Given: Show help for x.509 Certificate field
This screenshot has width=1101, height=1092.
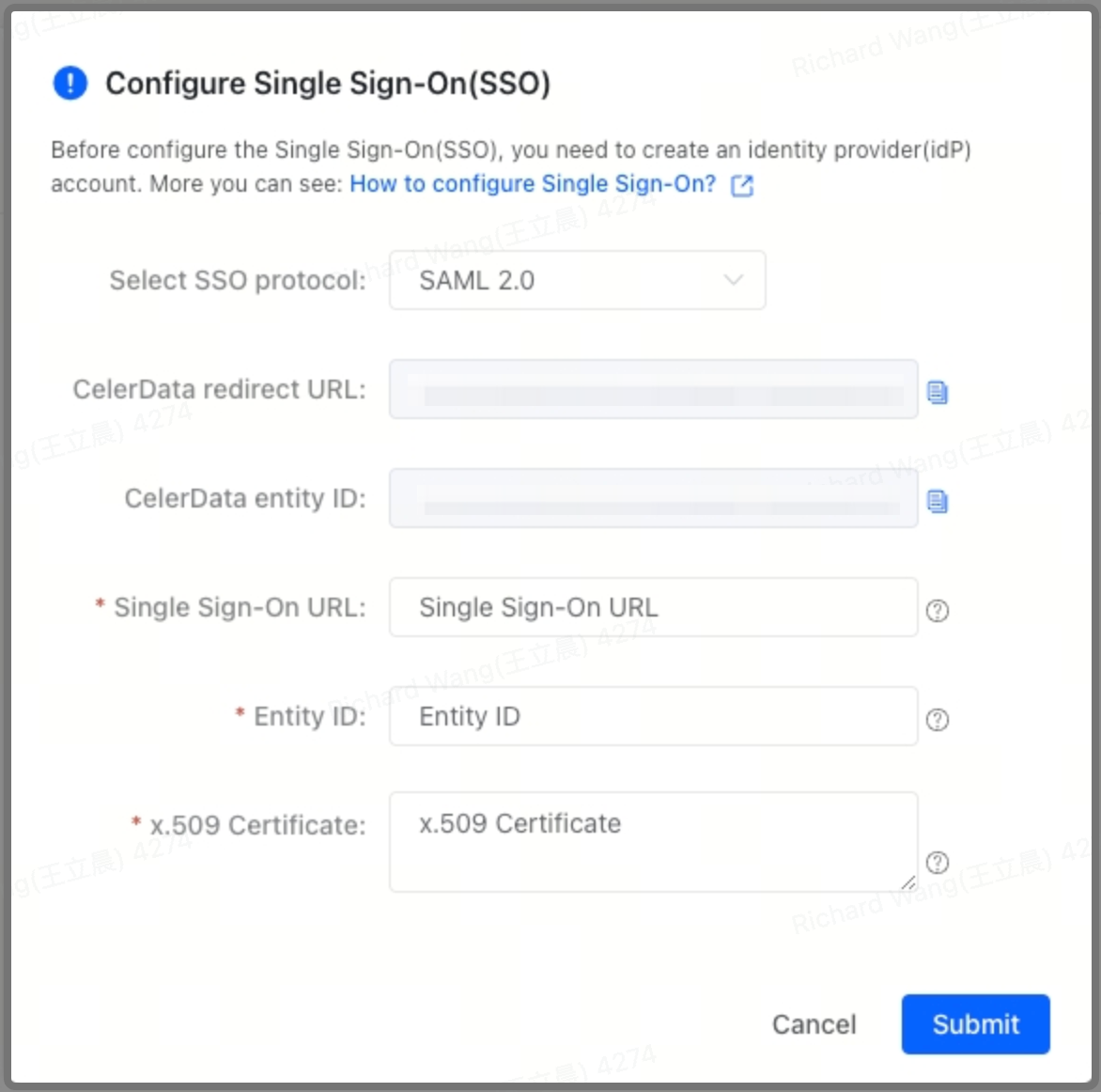Looking at the screenshot, I should pos(937,863).
